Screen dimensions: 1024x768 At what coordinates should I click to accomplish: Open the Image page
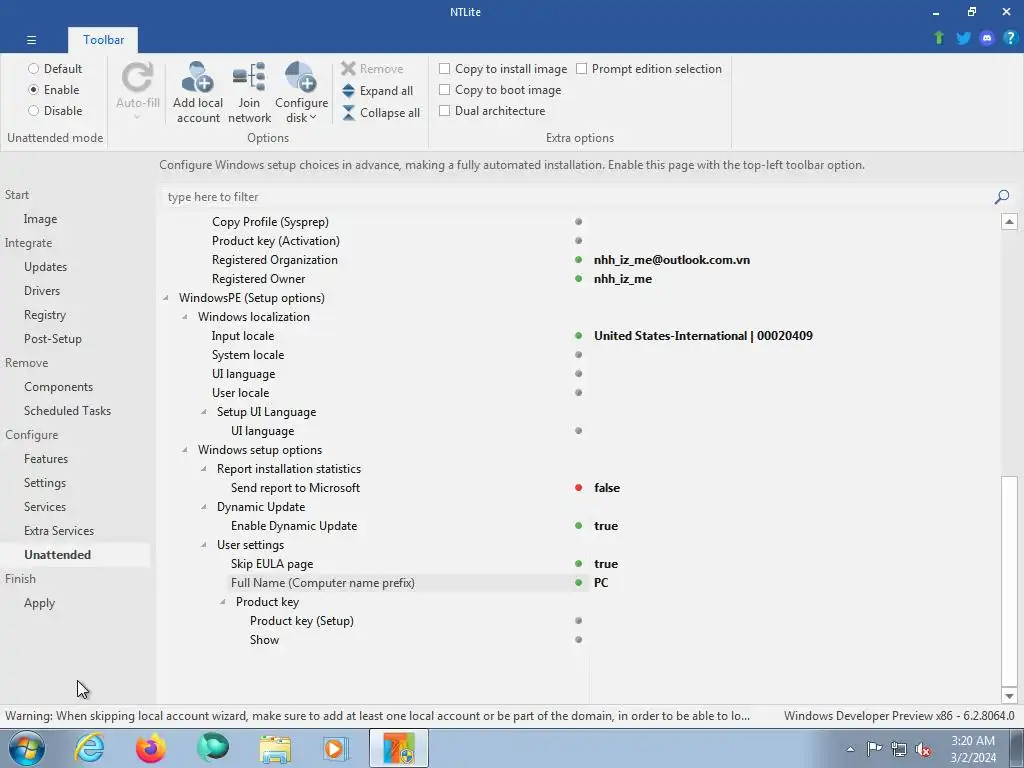40,219
